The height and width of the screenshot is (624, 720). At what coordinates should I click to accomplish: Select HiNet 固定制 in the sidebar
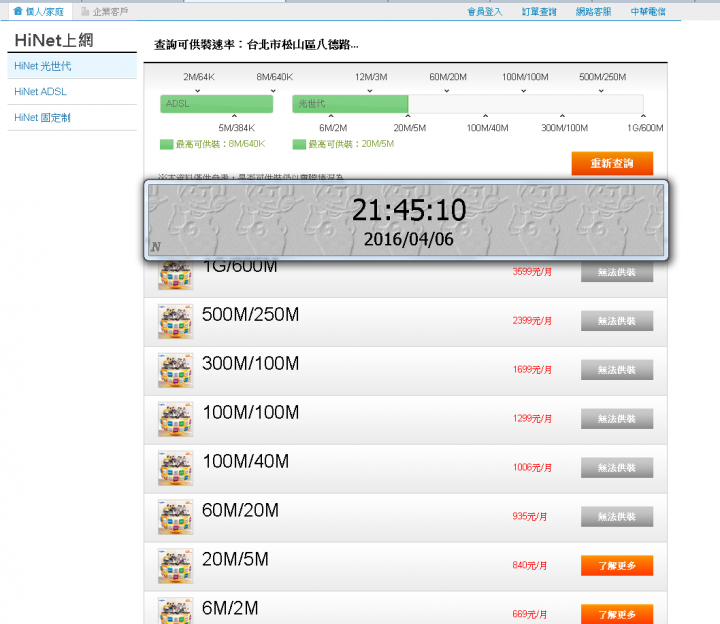(x=72, y=118)
